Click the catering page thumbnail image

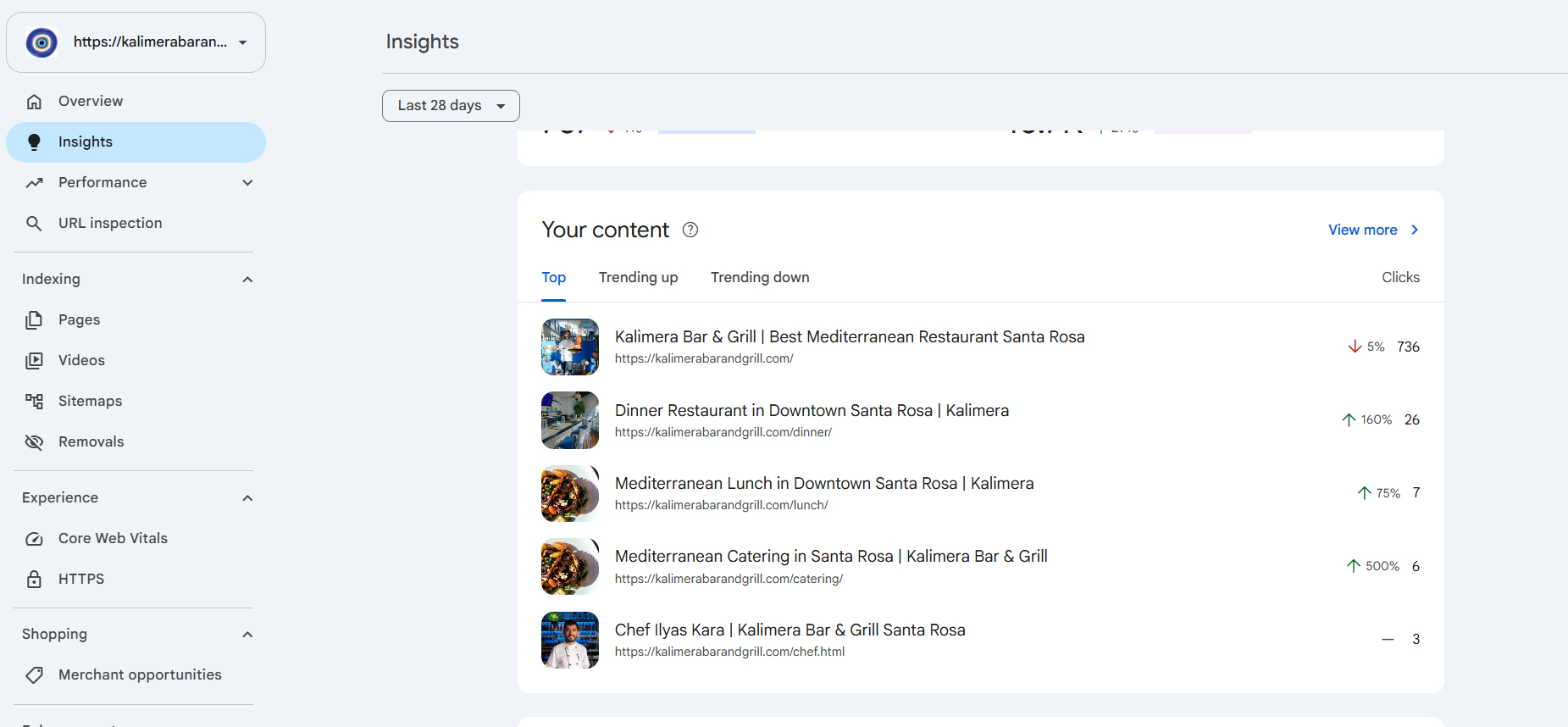click(x=570, y=566)
